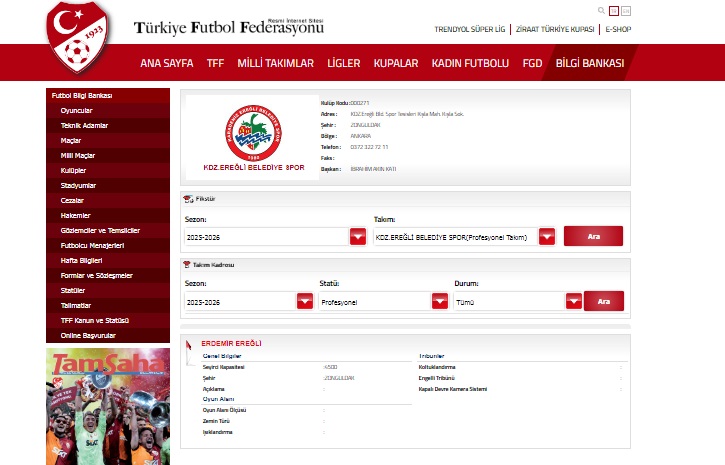Image resolution: width=725 pixels, height=465 pixels.
Task: Open TFF Kanun ve Statüsü in sidebar
Action: pyautogui.click(x=108, y=321)
